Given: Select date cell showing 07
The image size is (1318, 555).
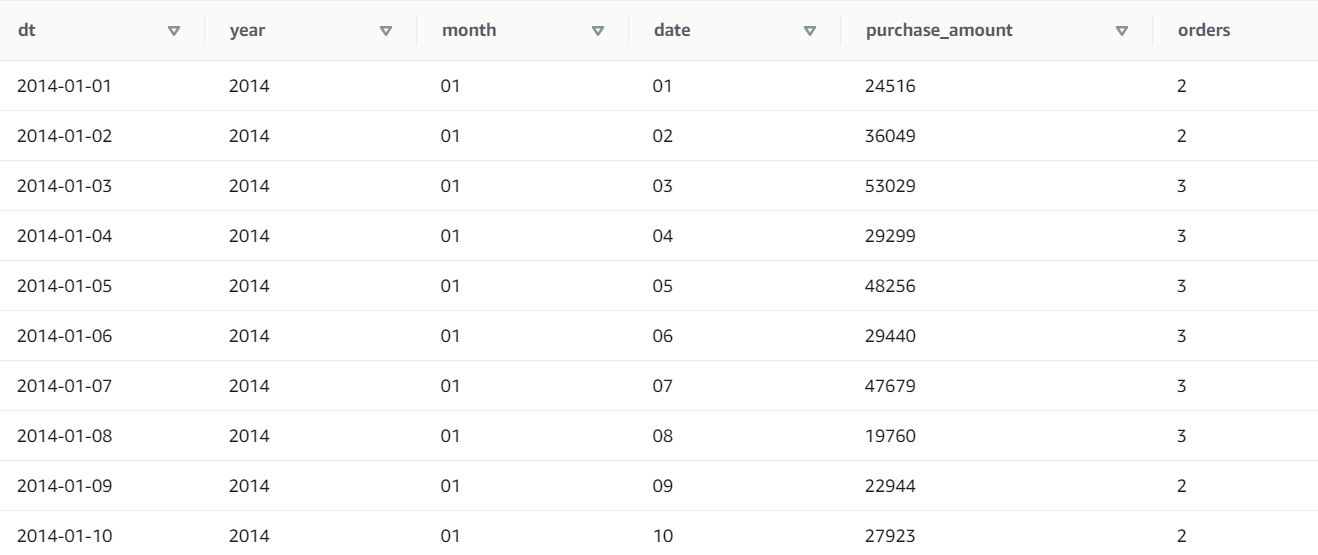Looking at the screenshot, I should click(661, 386).
